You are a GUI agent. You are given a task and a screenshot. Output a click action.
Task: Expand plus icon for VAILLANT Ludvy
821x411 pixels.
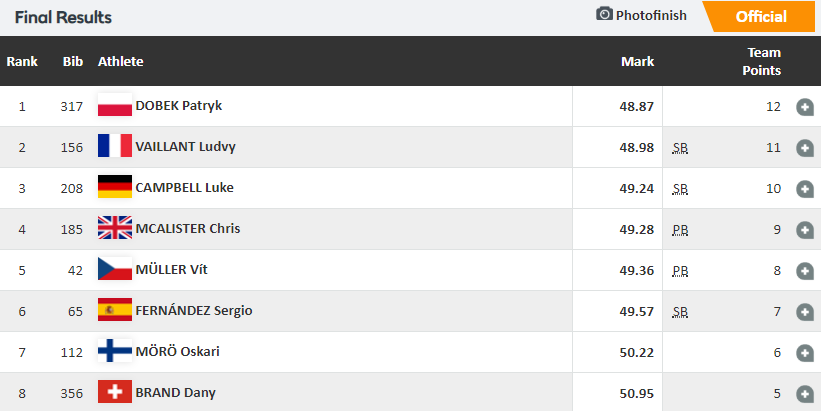click(x=805, y=148)
